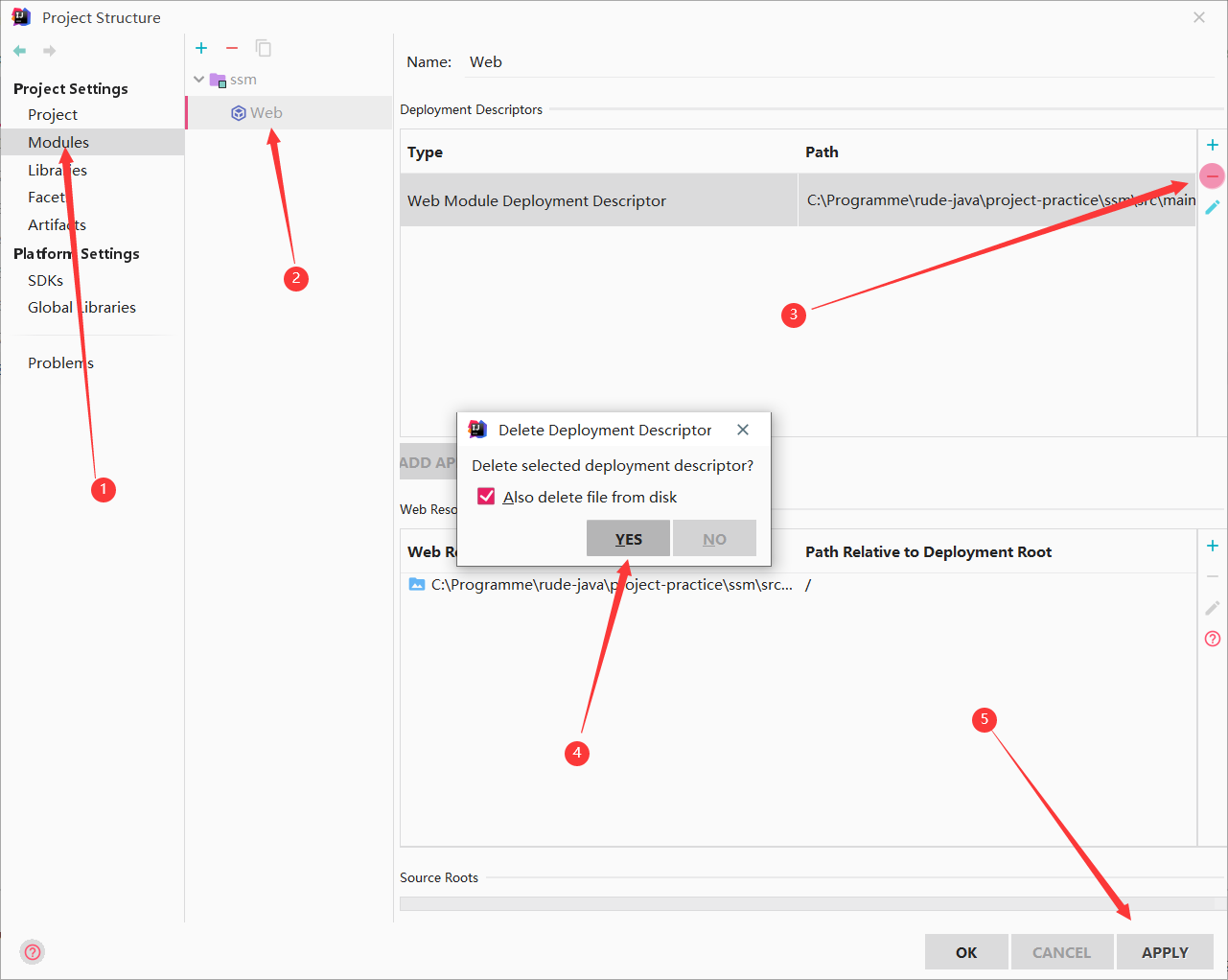Click the web resource folder icon
This screenshot has height=980, width=1228.
417,584
